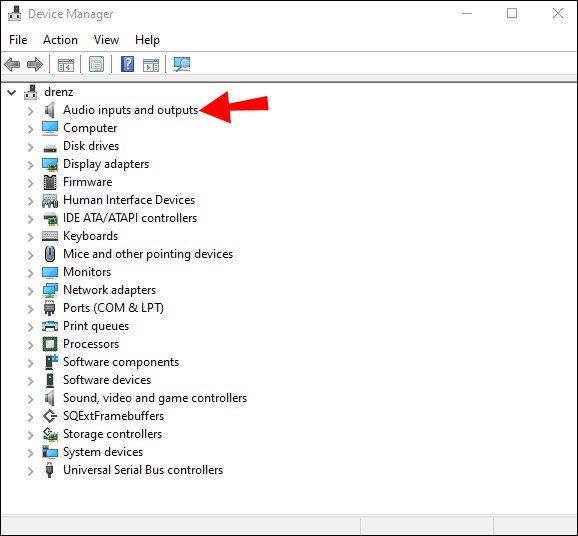
Task: Collapse the drenz root node
Action: [x=12, y=92]
